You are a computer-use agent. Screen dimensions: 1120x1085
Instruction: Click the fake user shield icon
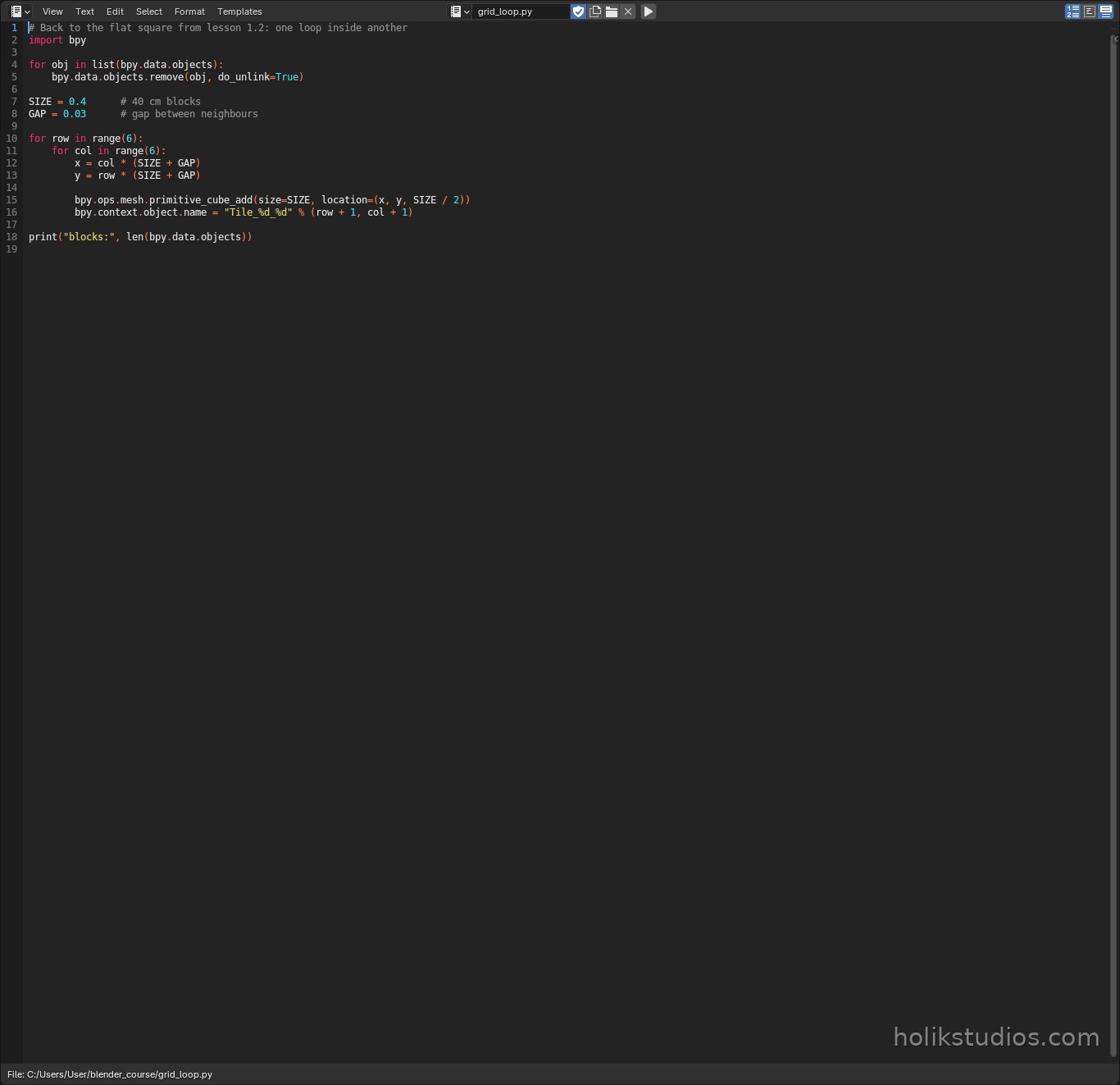(579, 11)
